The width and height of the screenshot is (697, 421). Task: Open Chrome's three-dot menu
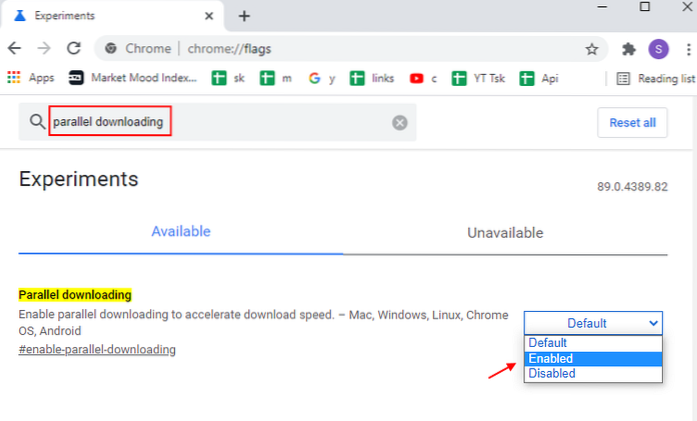[686, 49]
